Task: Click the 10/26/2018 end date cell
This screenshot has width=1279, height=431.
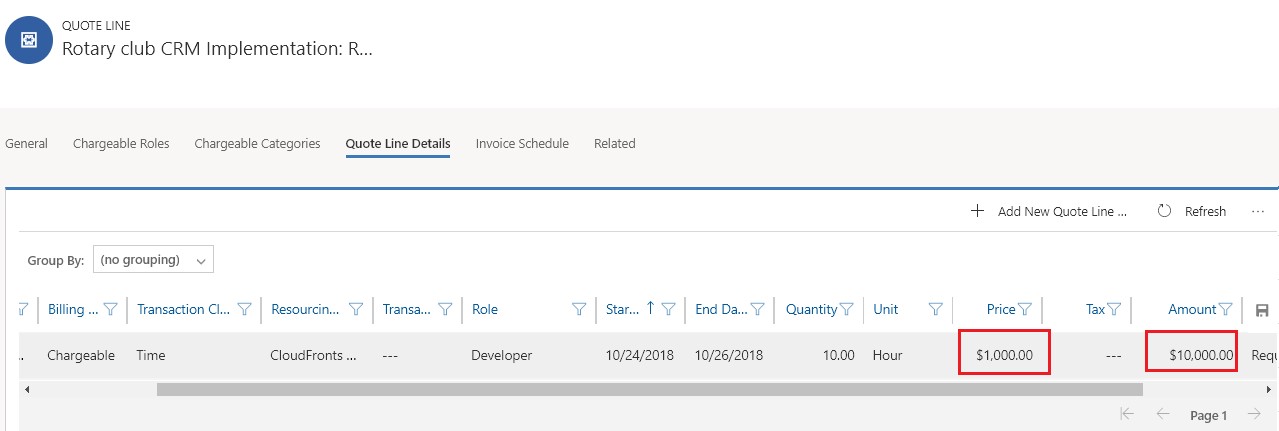Action: pos(729,355)
